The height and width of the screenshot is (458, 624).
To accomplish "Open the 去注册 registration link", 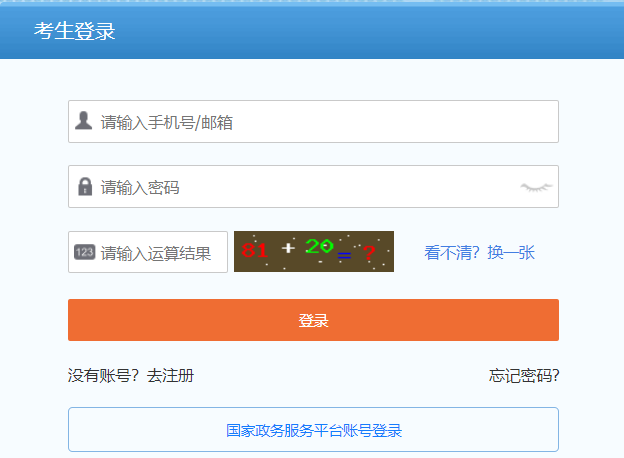I will tap(171, 376).
